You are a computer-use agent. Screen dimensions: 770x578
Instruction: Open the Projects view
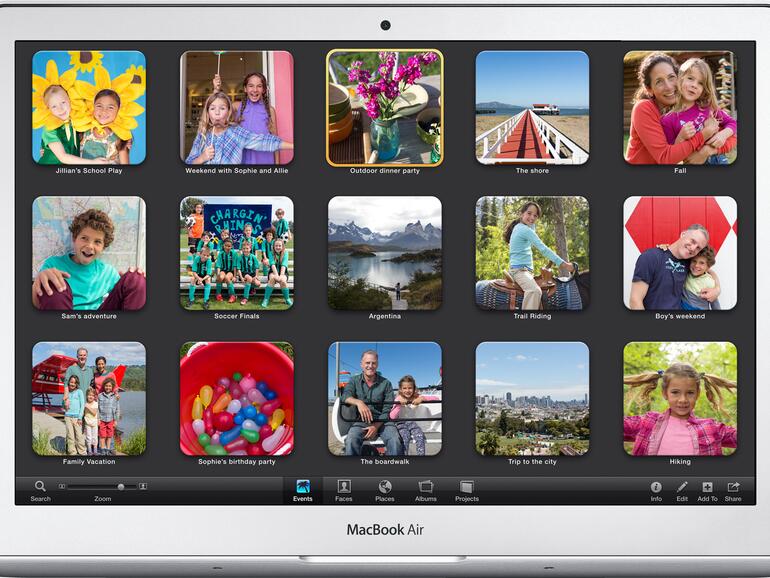[467, 491]
